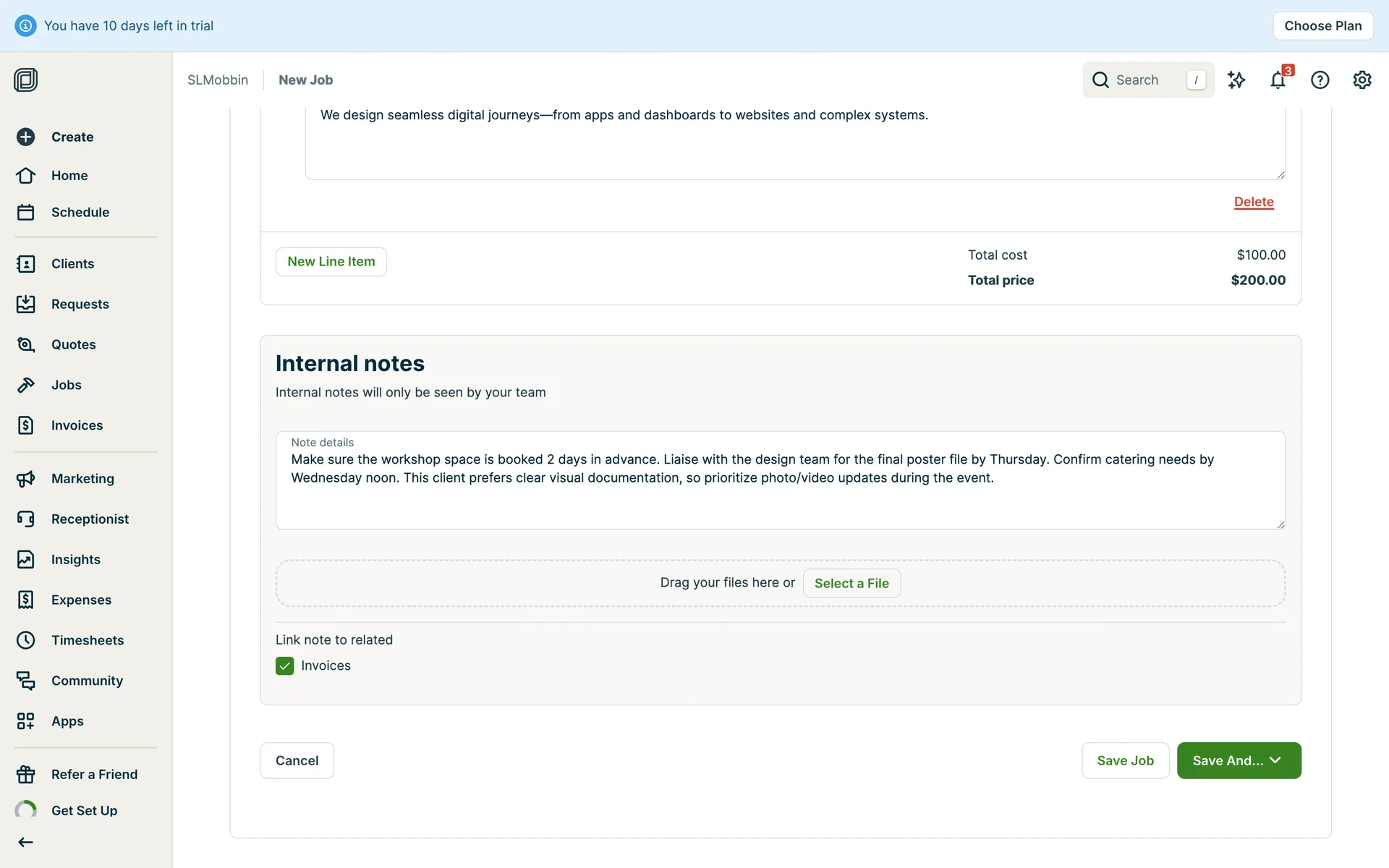
Task: Click the Save Job button
Action: (x=1125, y=760)
